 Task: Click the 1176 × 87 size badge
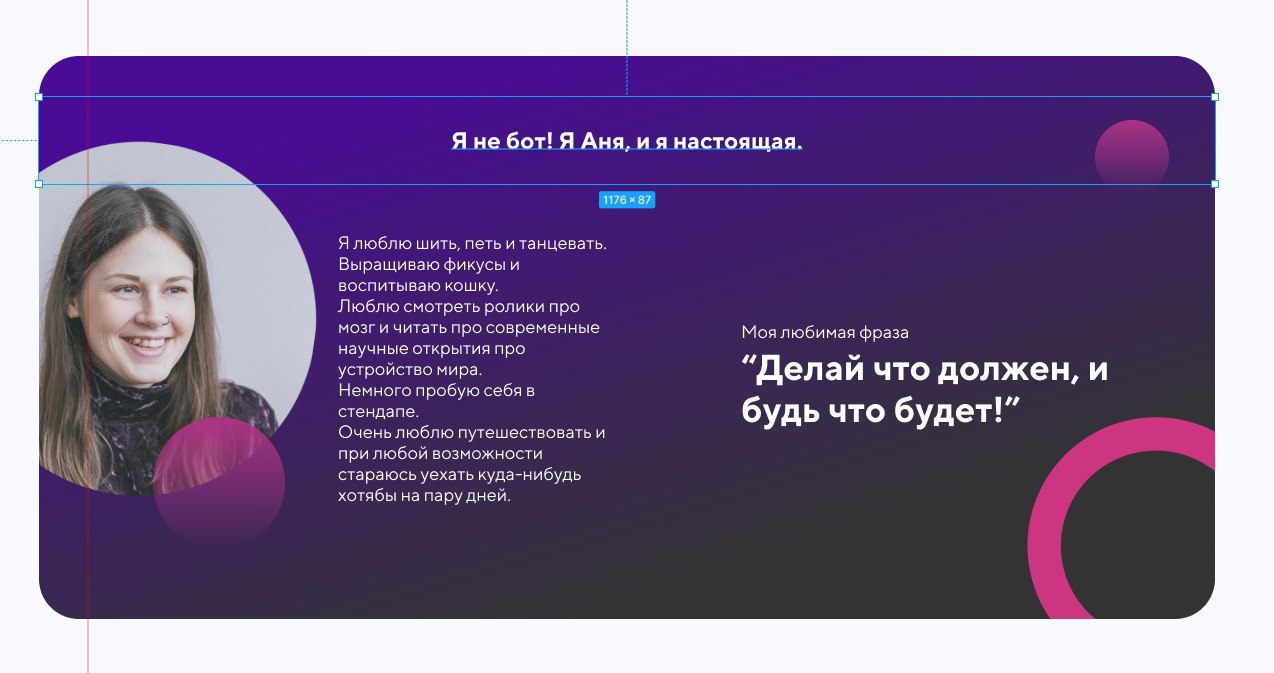[x=627, y=200]
